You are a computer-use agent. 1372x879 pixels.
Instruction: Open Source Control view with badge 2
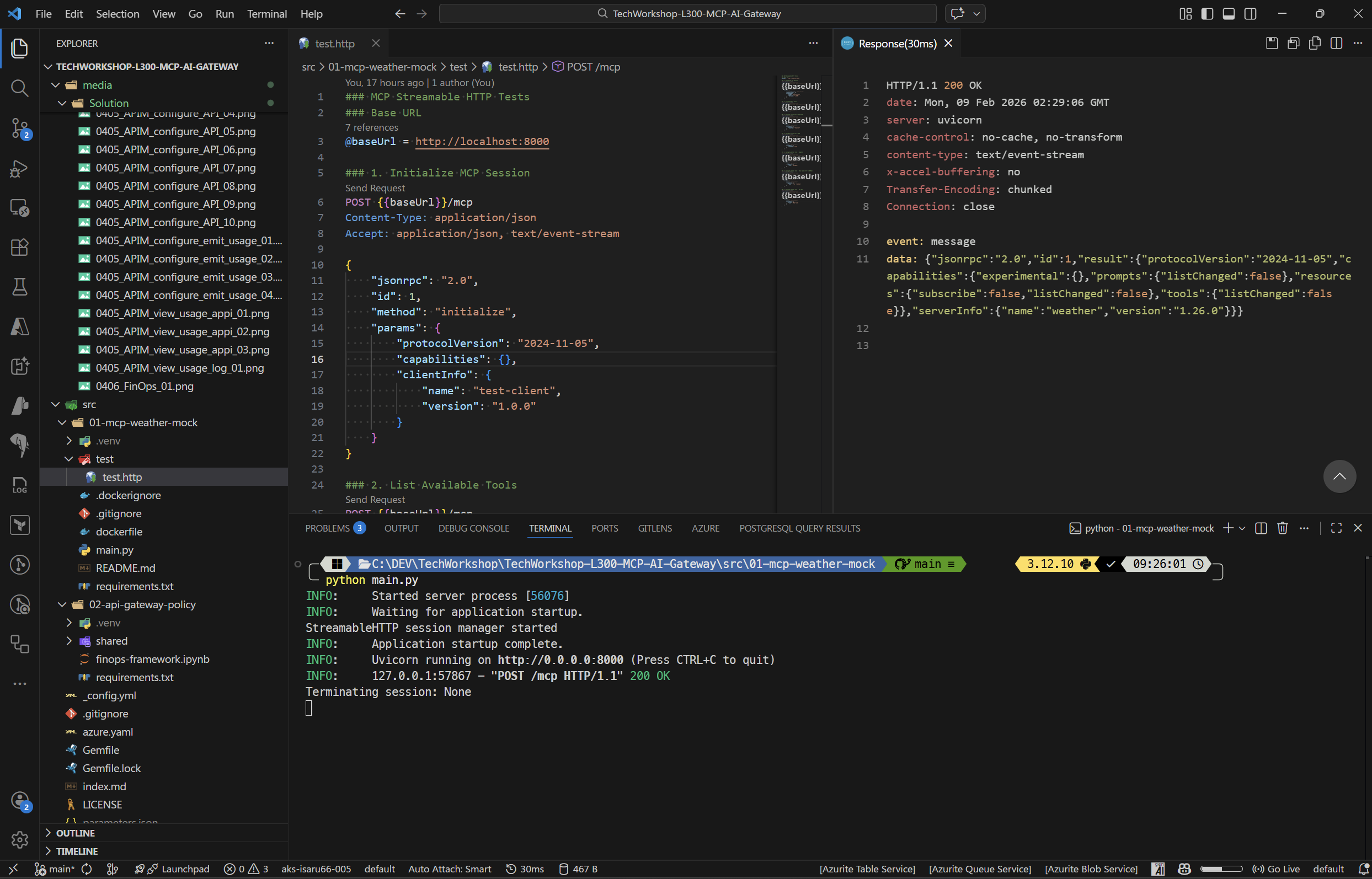[x=19, y=128]
